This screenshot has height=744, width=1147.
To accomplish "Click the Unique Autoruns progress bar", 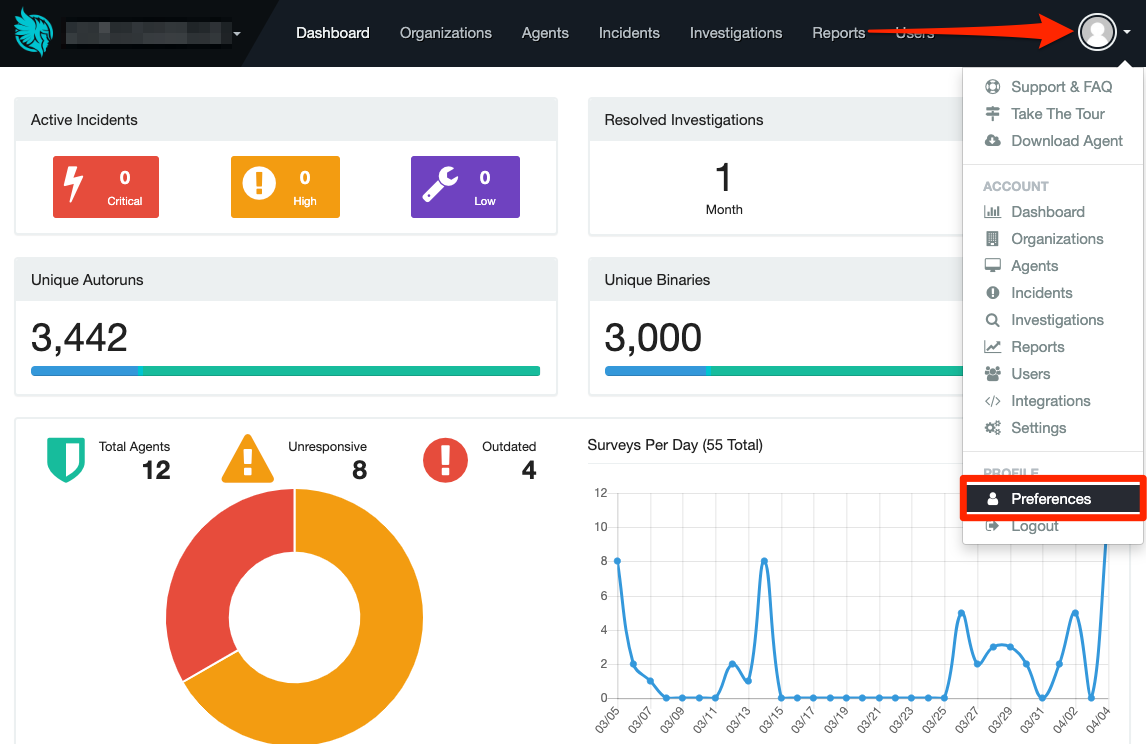I will [285, 371].
